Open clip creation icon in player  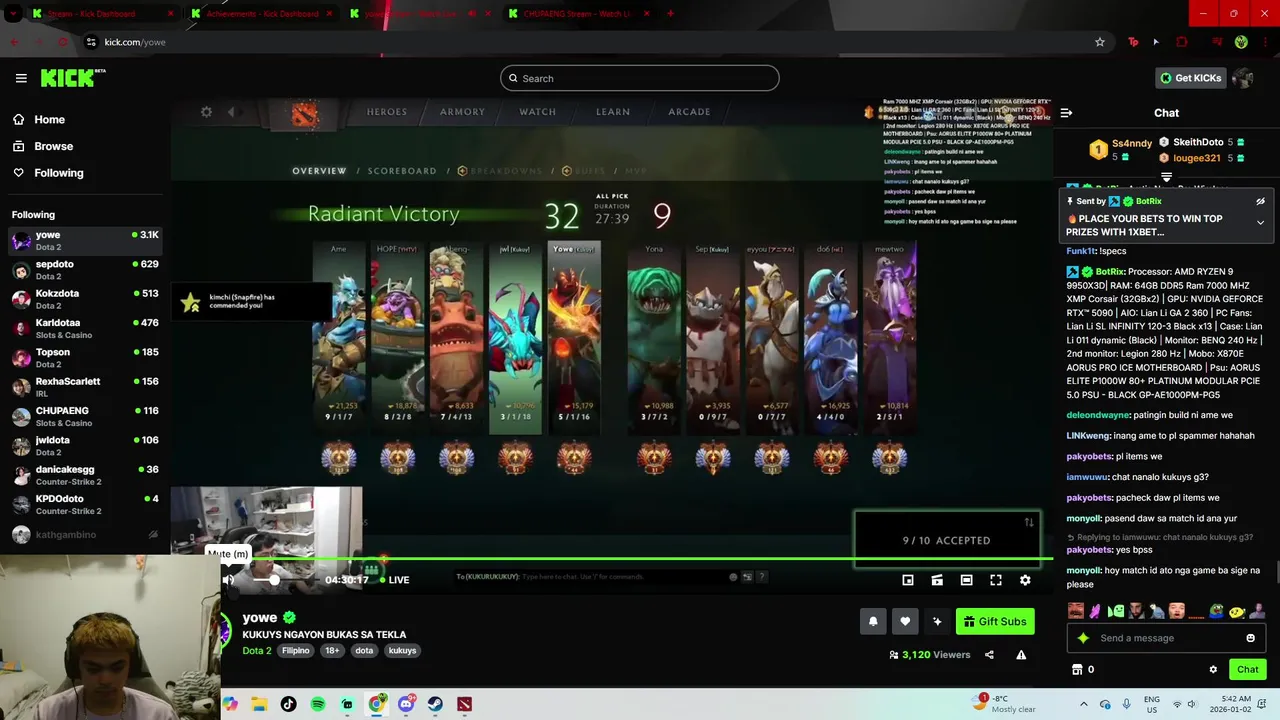(937, 580)
